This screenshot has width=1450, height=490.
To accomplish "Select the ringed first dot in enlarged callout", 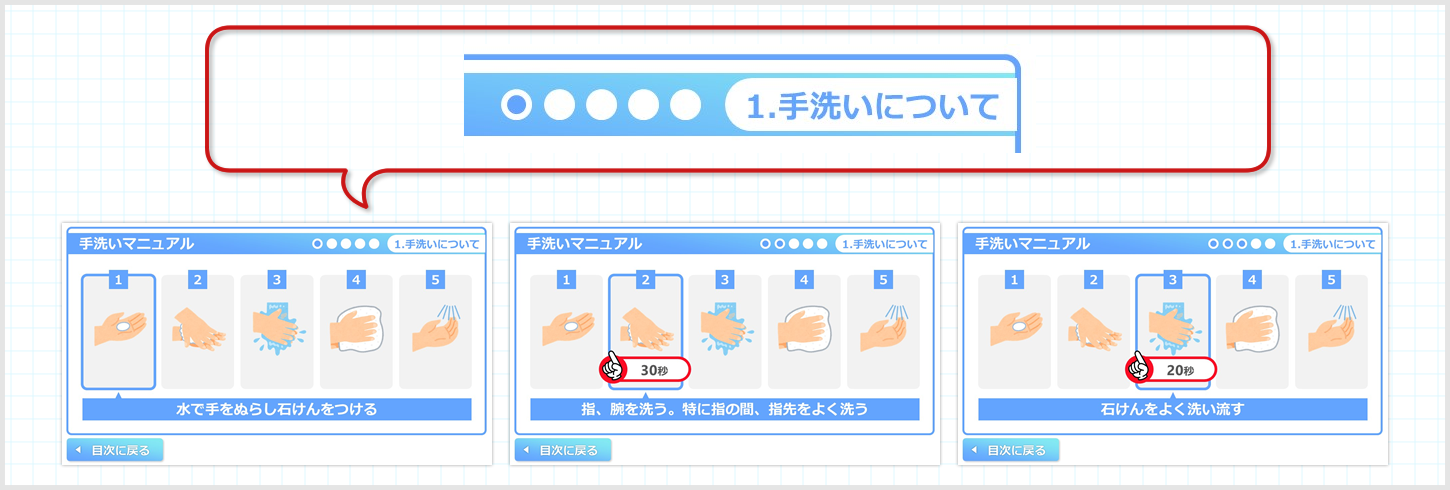I will click(516, 104).
